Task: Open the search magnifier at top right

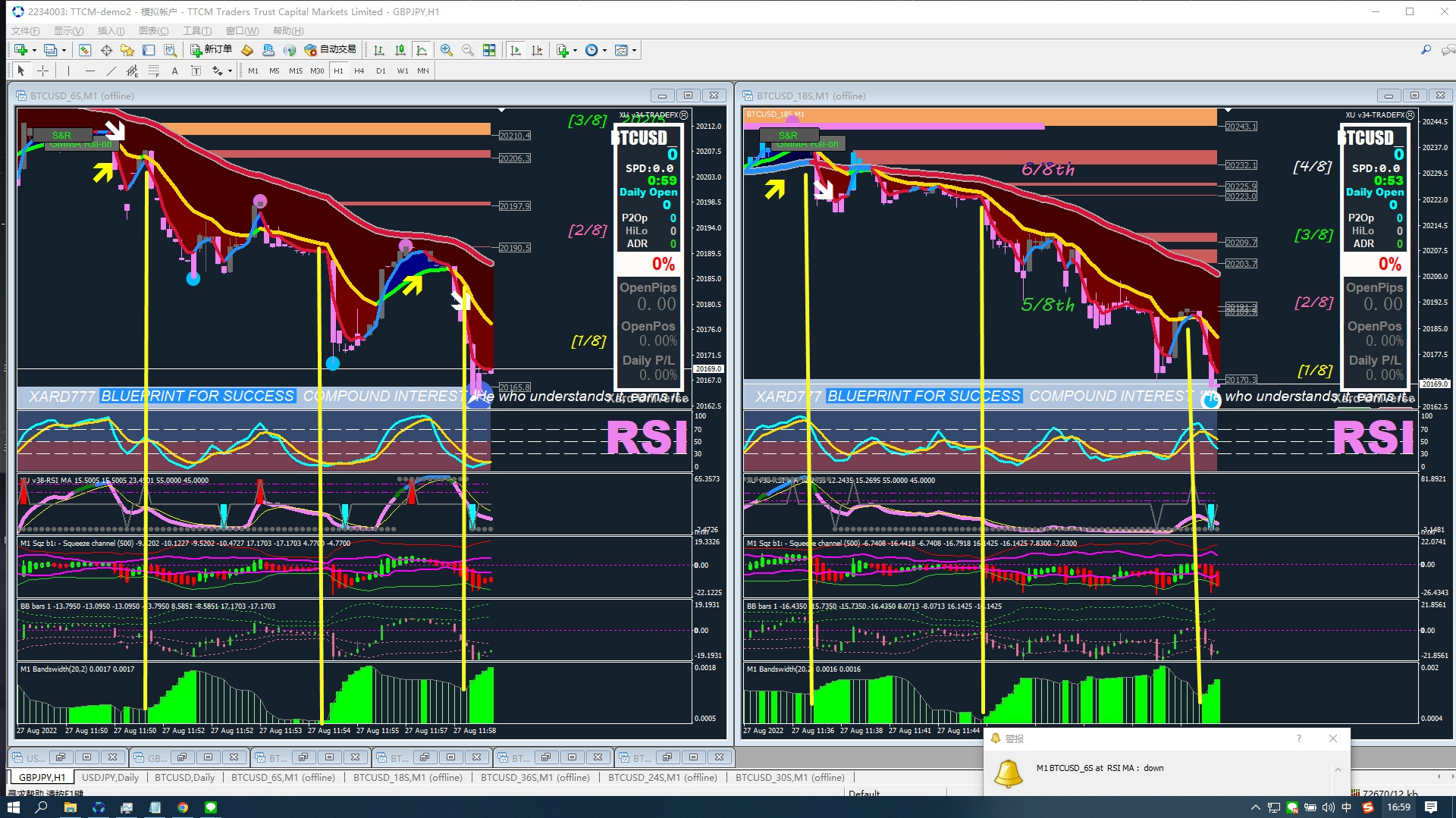Action: point(1426,50)
